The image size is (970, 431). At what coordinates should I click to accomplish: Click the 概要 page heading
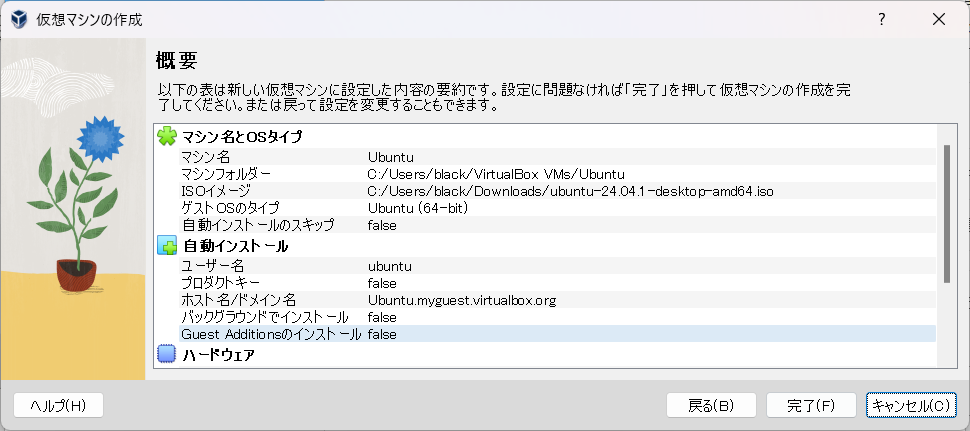176,60
